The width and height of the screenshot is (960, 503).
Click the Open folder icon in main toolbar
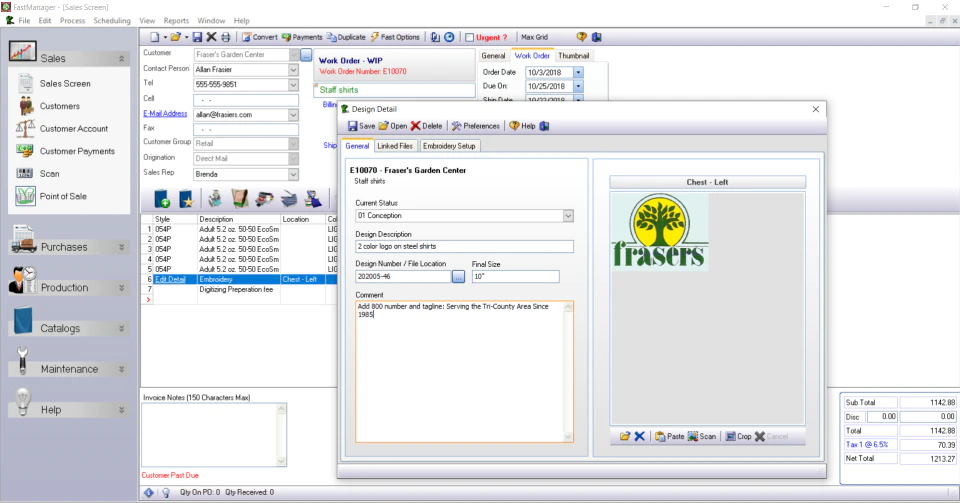[x=176, y=37]
